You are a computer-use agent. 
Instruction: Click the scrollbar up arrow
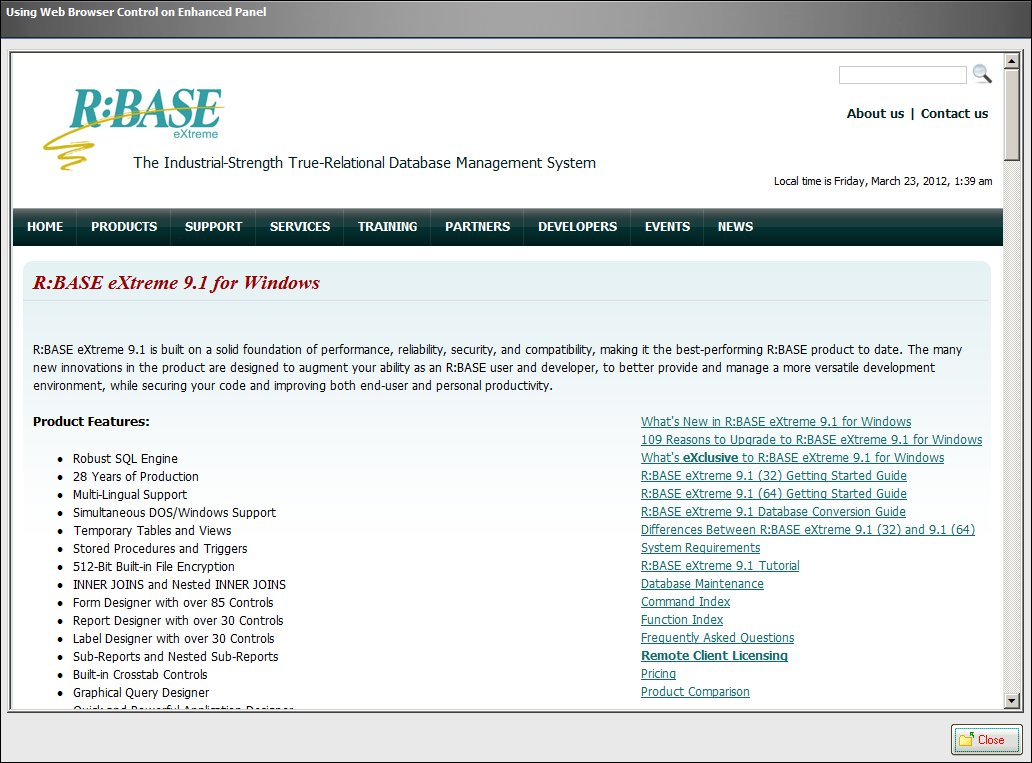pyautogui.click(x=1011, y=62)
